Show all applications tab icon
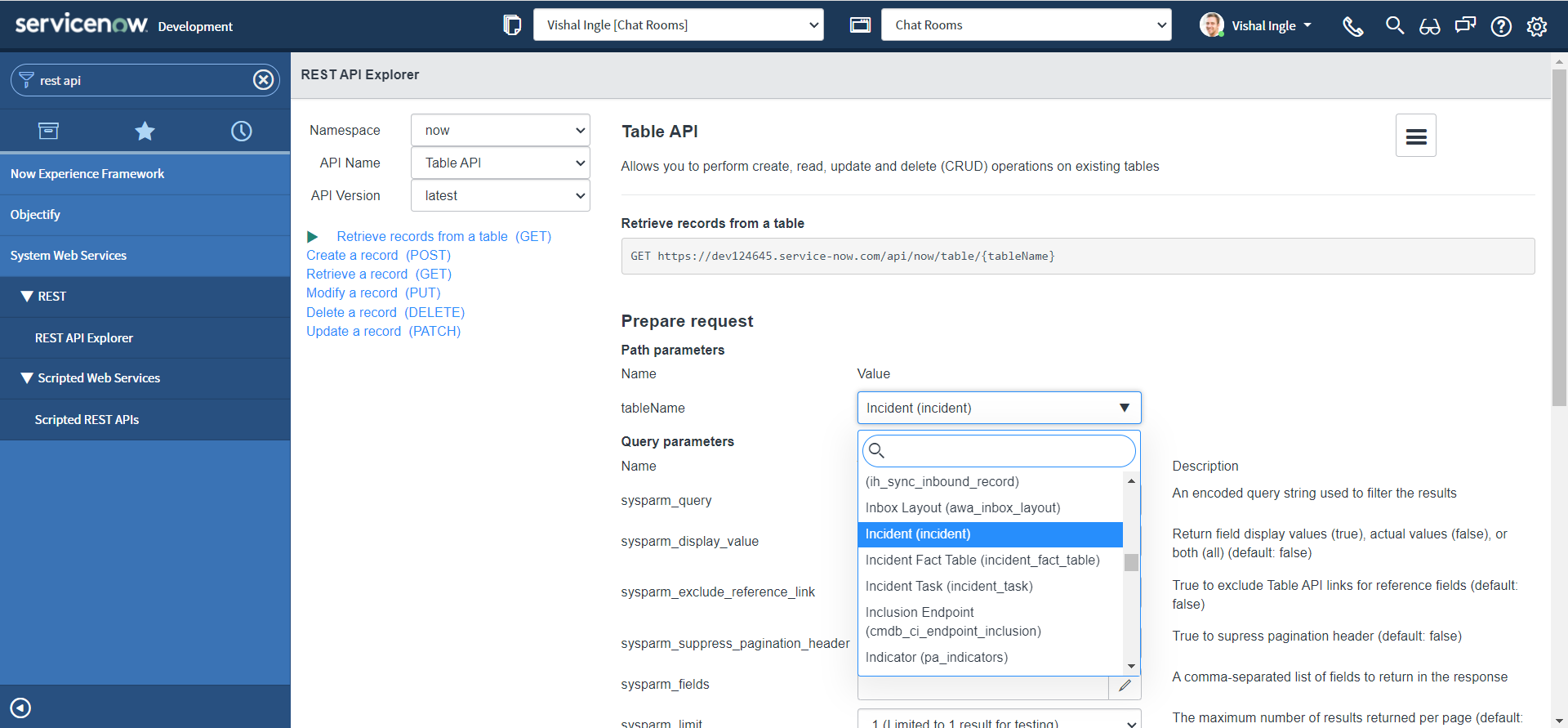Viewport: 1568px width, 728px height. 48,131
